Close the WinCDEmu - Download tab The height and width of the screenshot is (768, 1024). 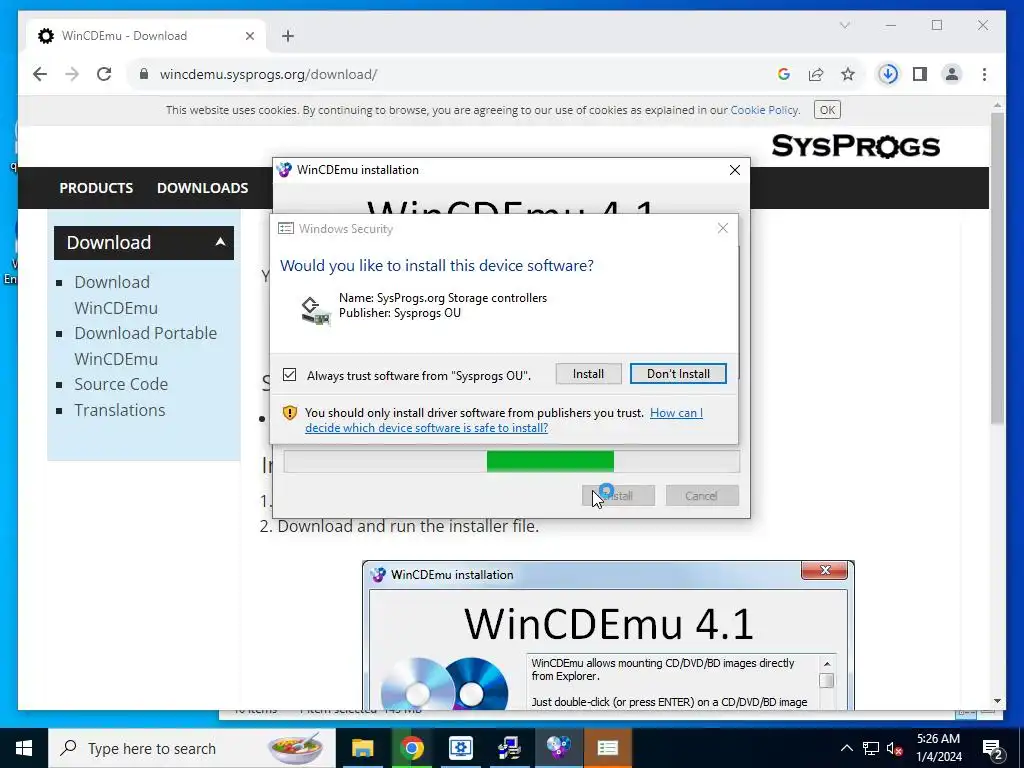point(249,36)
